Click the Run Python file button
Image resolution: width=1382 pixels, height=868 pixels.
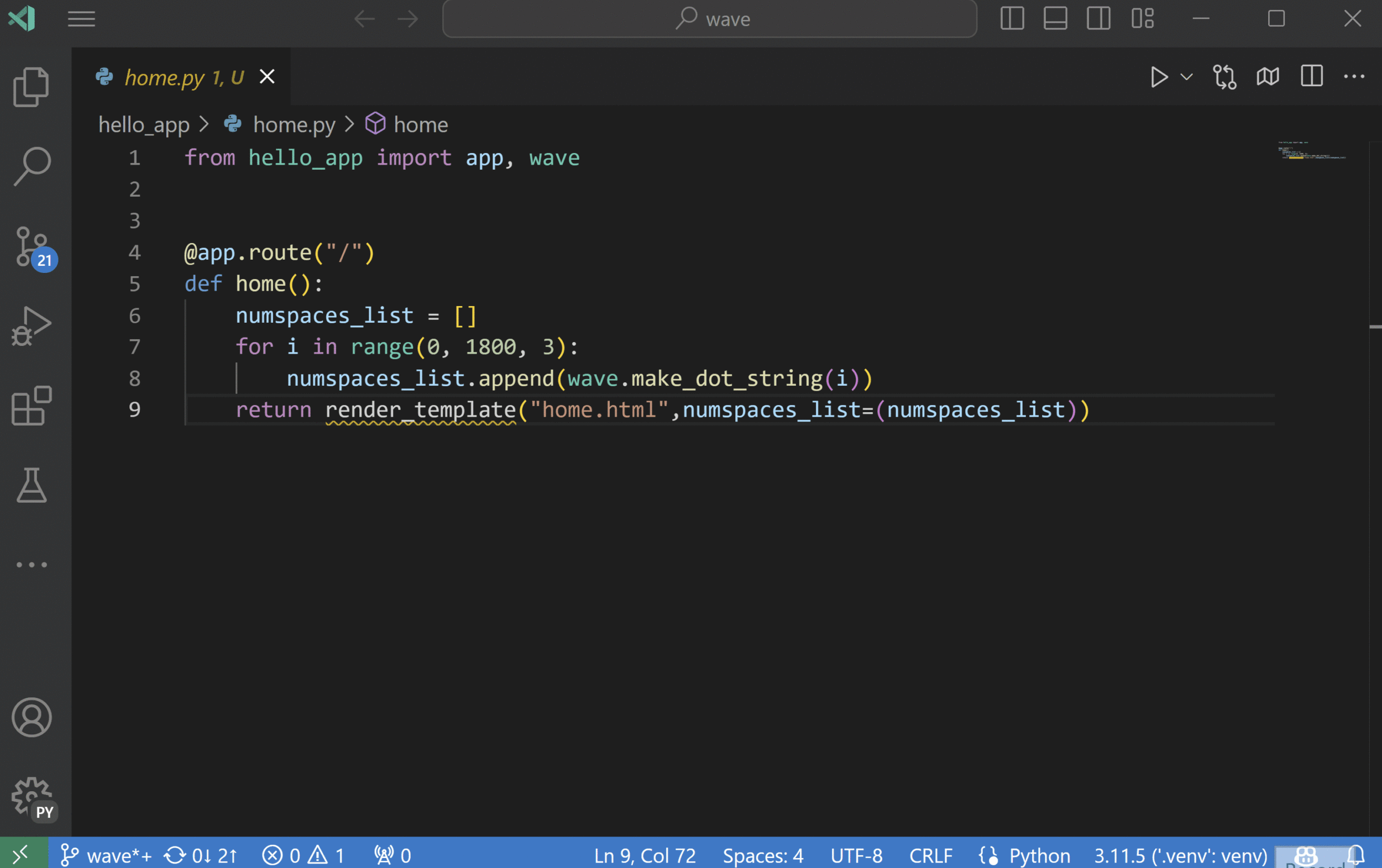coord(1160,77)
